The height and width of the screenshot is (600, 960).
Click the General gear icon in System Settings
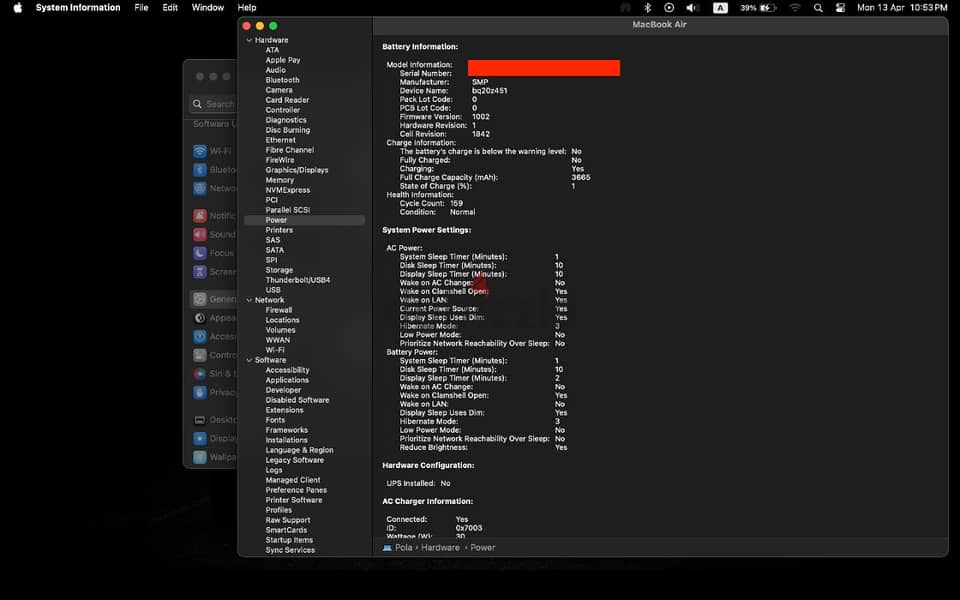click(200, 299)
